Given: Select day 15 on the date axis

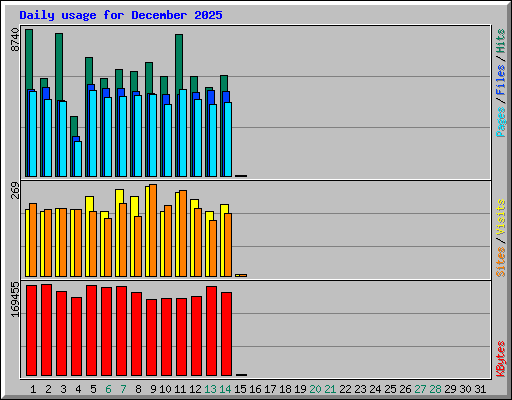Looking at the screenshot, I should pyautogui.click(x=240, y=389).
